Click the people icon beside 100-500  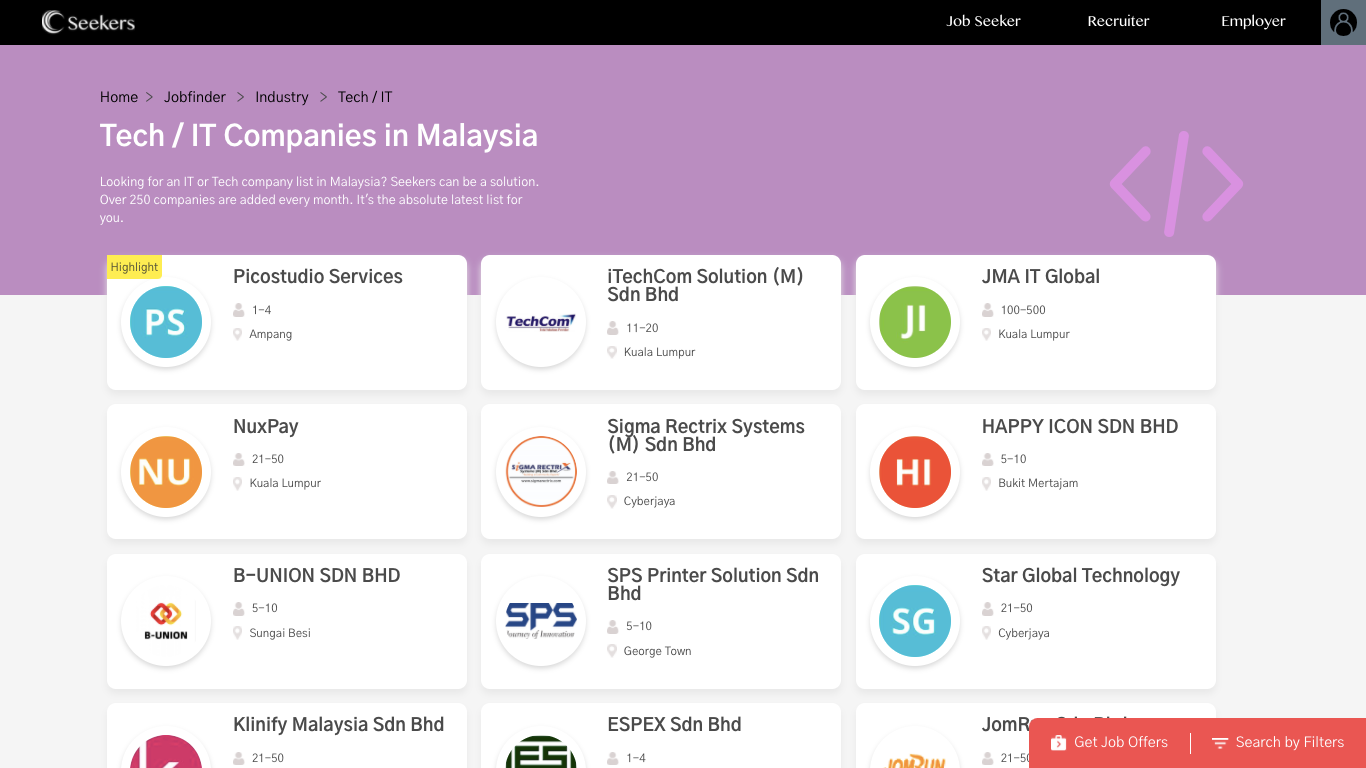[988, 310]
